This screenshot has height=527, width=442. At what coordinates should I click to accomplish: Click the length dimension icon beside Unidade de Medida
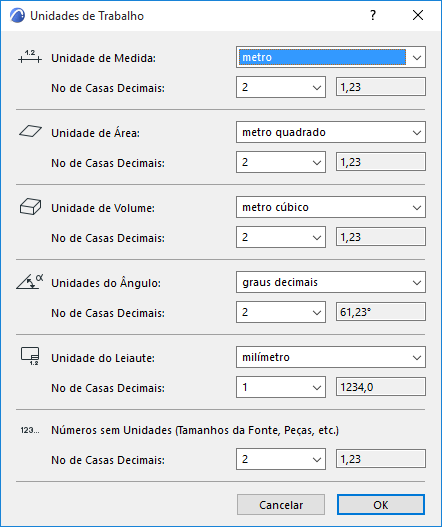click(x=30, y=57)
